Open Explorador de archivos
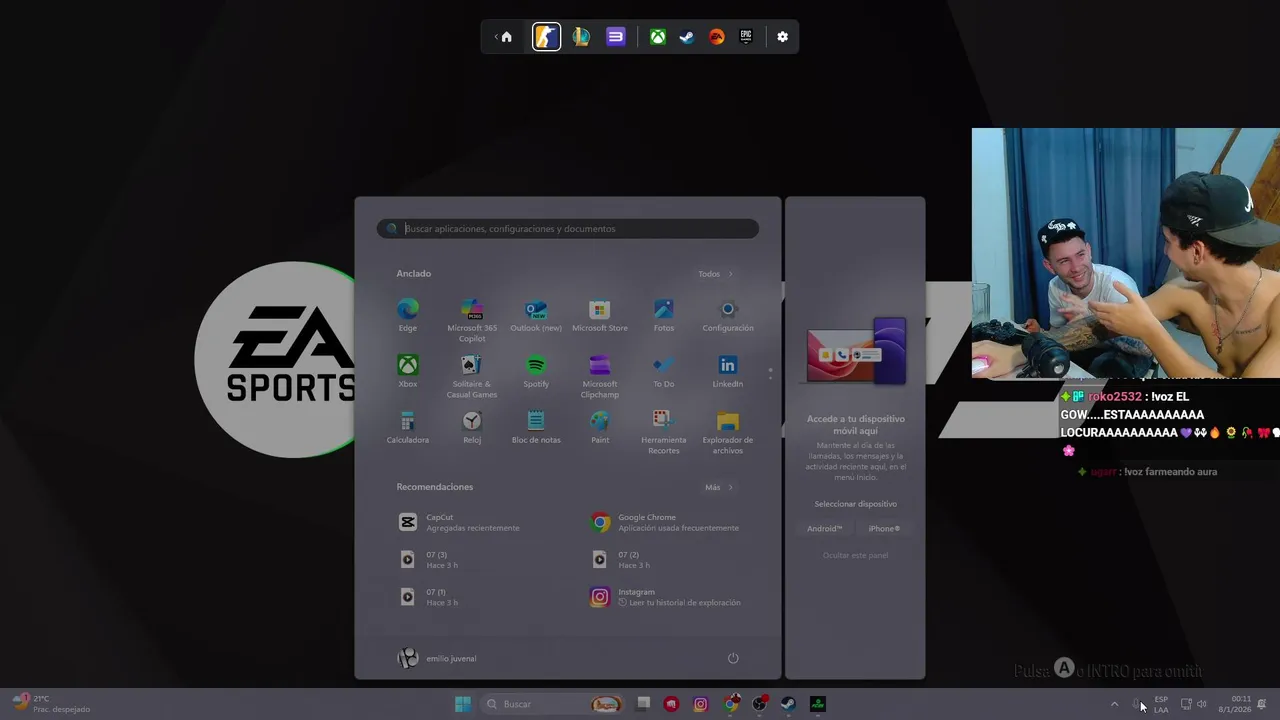 coord(728,432)
